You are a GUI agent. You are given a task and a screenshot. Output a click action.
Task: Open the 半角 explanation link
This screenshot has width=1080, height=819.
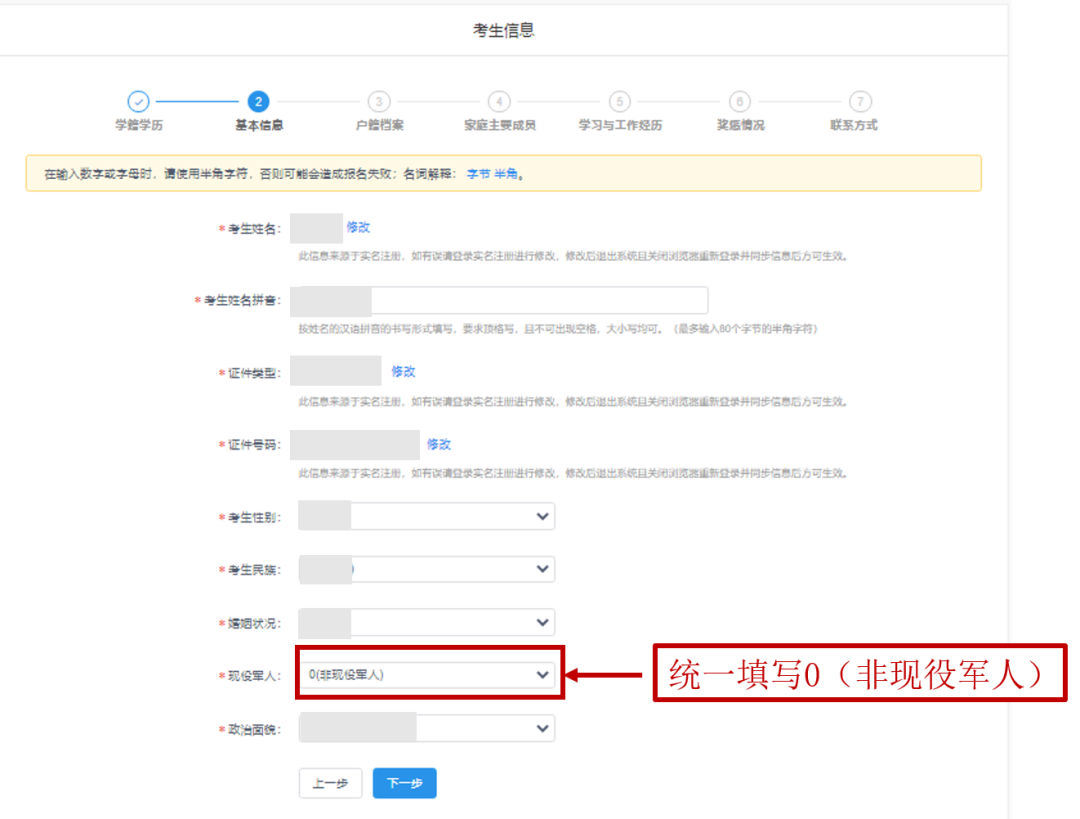pyautogui.click(x=506, y=174)
